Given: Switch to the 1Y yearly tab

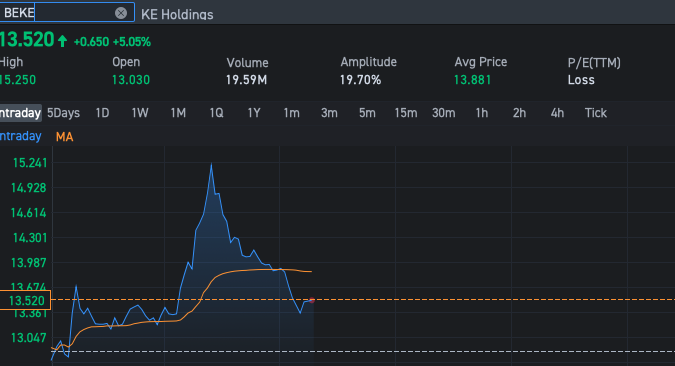Looking at the screenshot, I should (254, 113).
